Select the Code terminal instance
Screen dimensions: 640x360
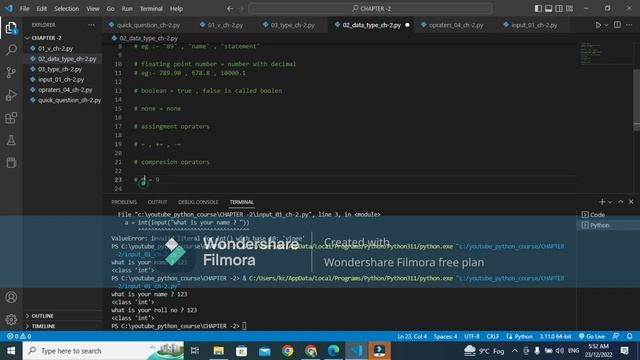point(608,215)
